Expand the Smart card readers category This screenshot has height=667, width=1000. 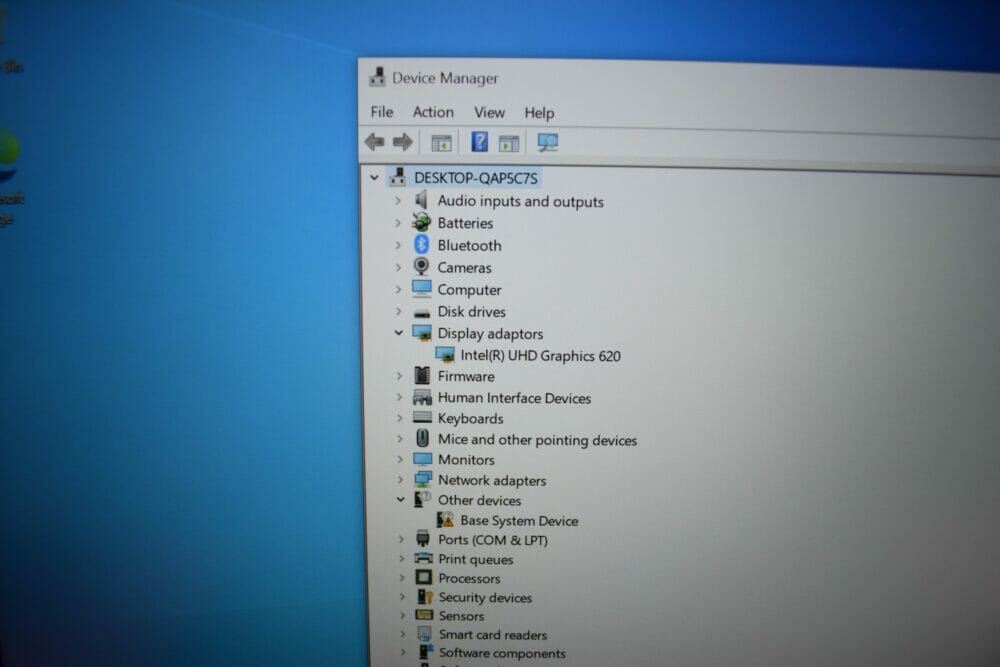(x=402, y=634)
